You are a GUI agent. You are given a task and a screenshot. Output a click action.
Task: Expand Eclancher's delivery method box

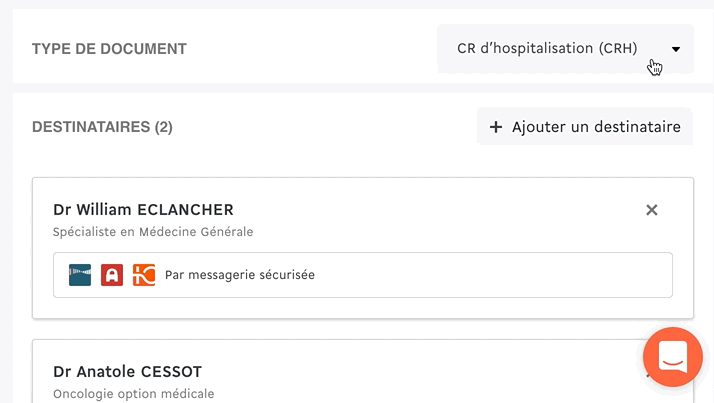[x=362, y=275]
